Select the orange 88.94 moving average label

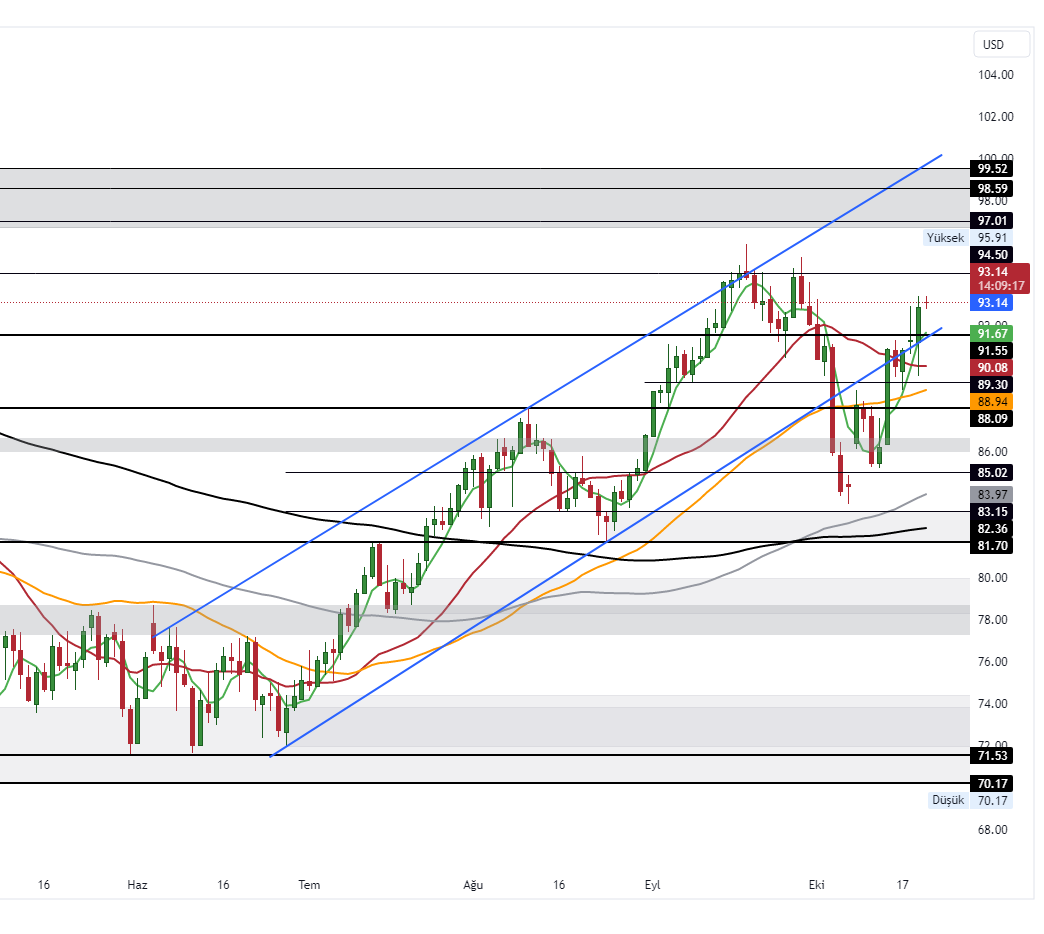(992, 400)
